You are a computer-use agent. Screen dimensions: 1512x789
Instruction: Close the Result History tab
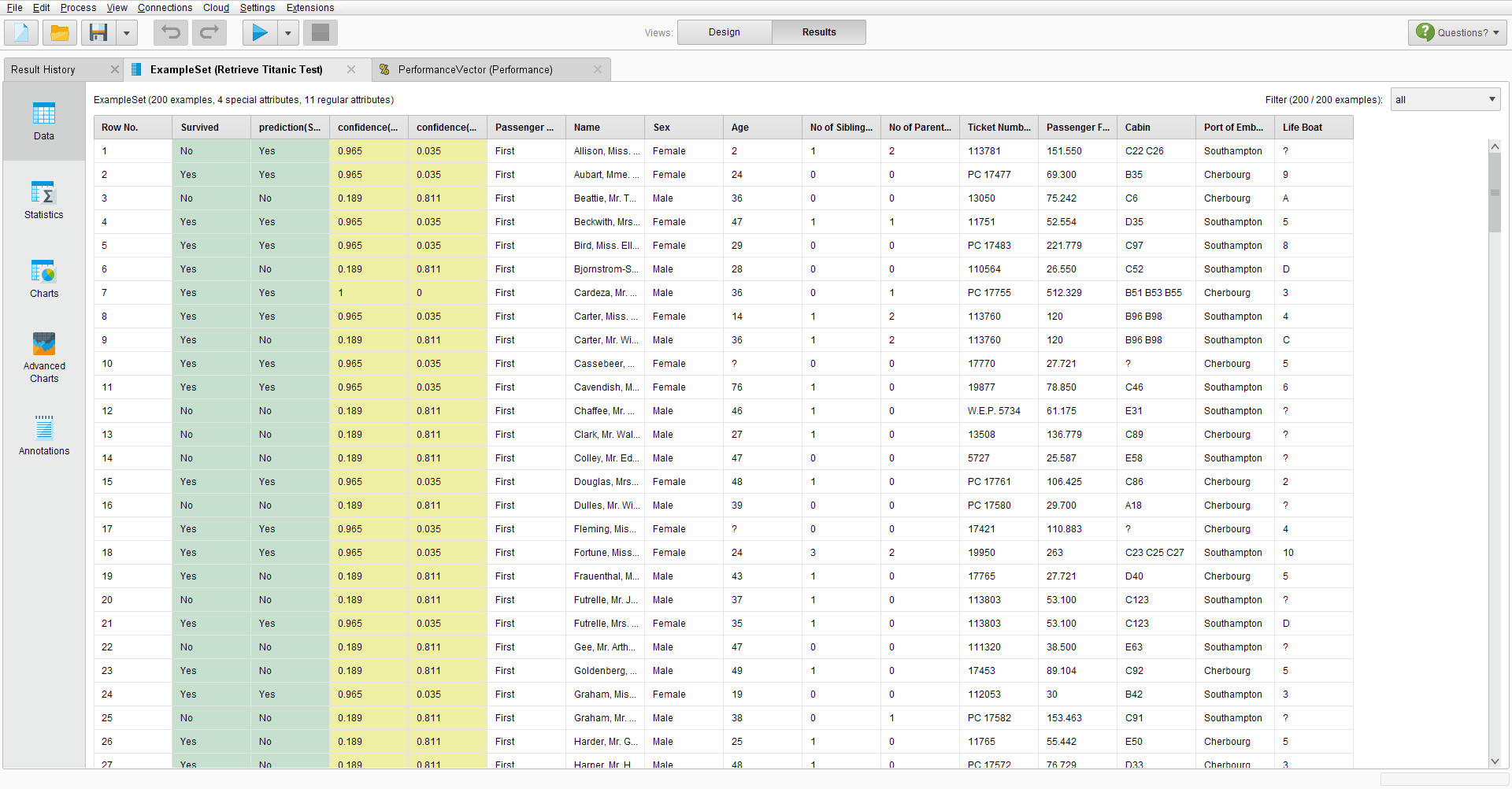click(x=115, y=69)
